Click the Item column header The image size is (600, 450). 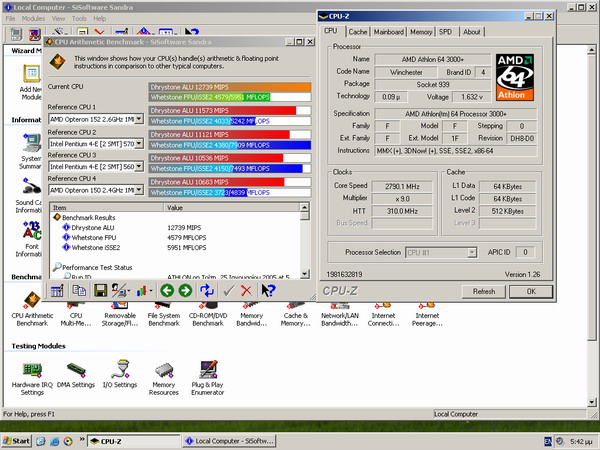click(x=107, y=208)
